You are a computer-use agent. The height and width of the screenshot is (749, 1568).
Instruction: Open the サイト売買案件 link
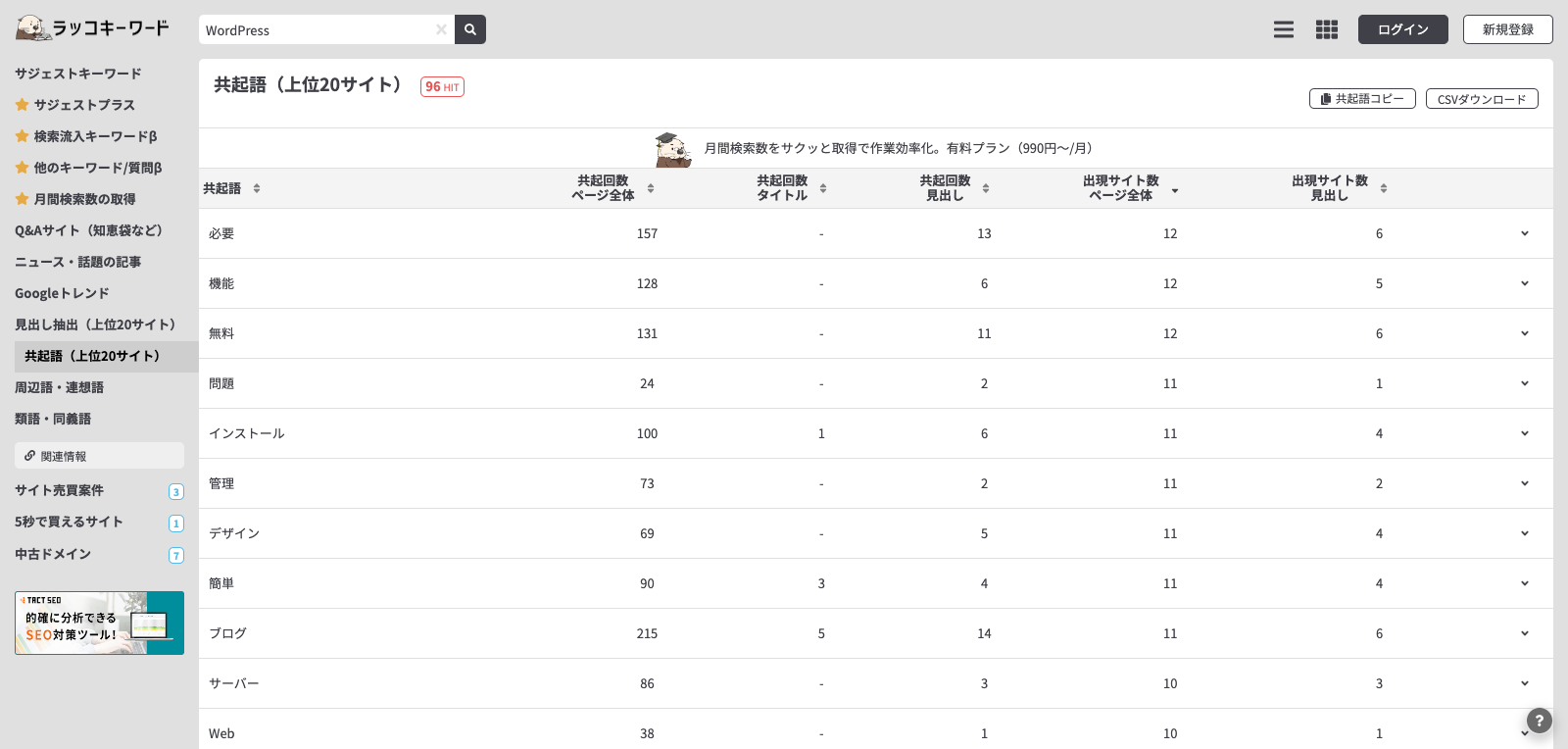(x=59, y=490)
